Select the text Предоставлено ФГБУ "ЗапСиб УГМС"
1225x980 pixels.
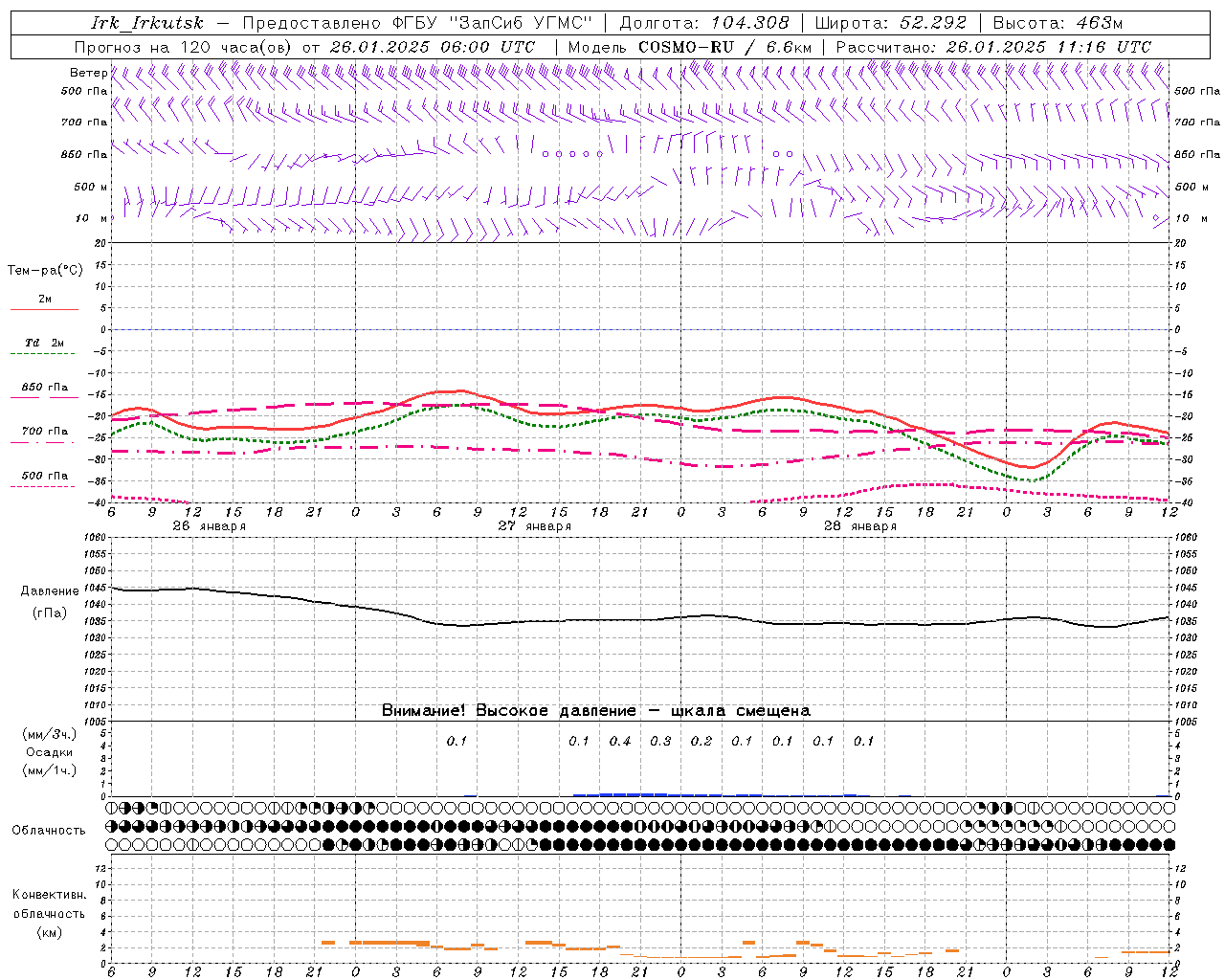pos(418,23)
